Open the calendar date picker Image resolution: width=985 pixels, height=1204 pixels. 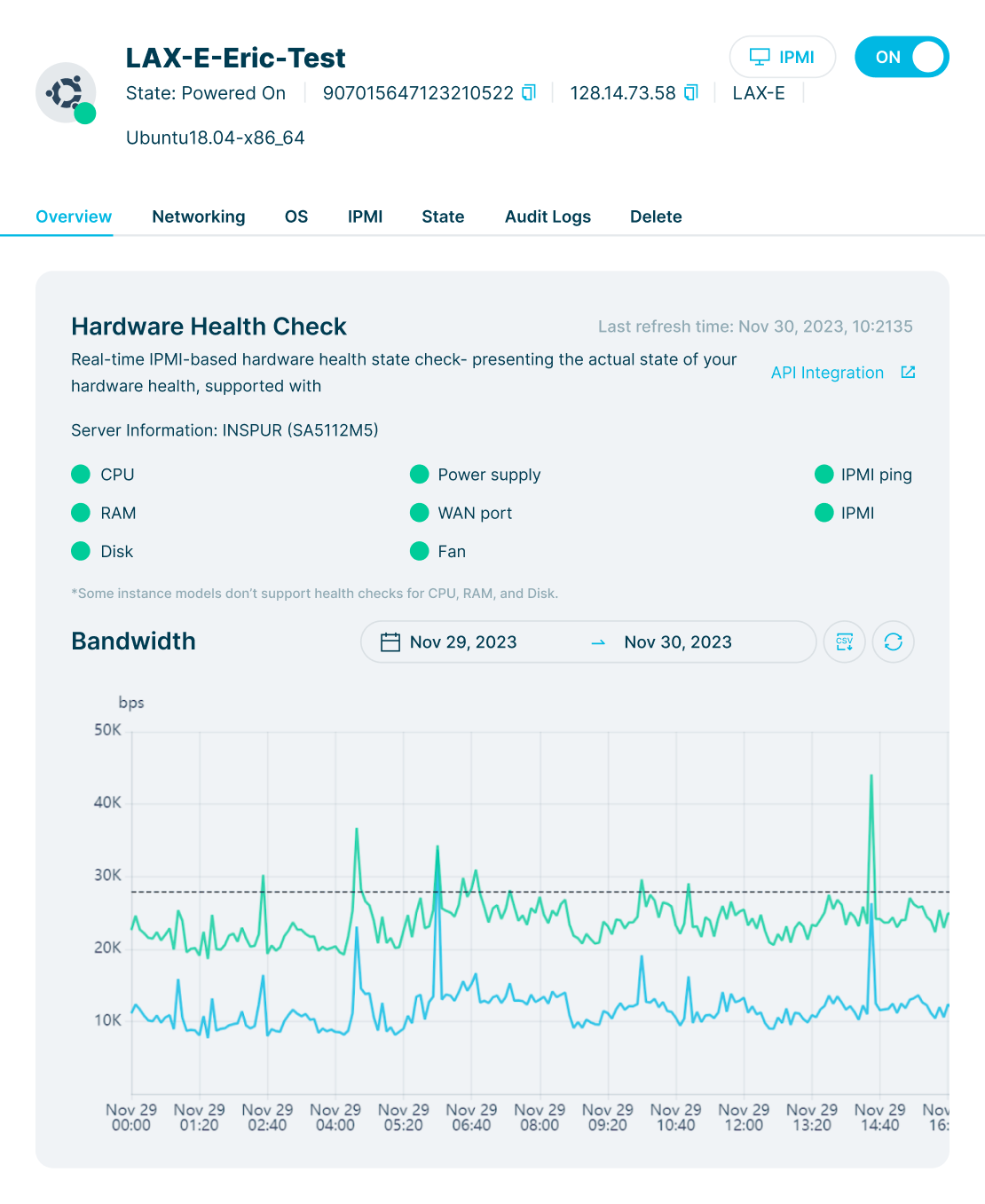(389, 641)
